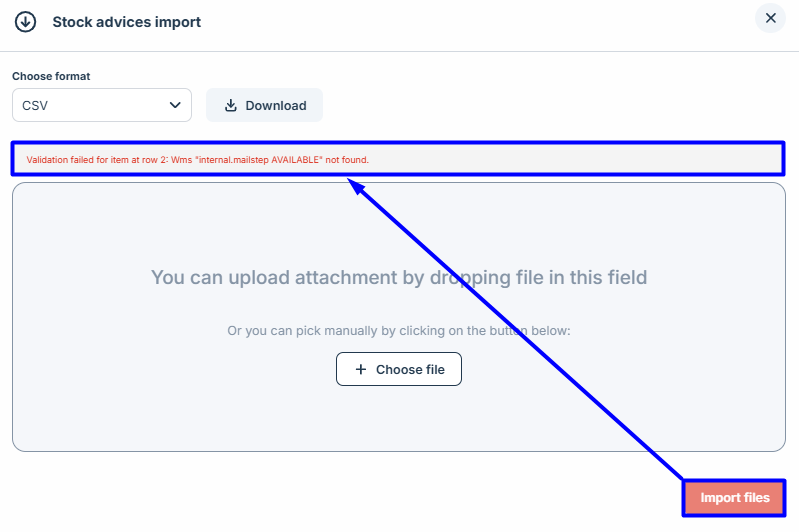The height and width of the screenshot is (532, 799).
Task: Click the "Choose file" label text
Action: pyautogui.click(x=410, y=369)
